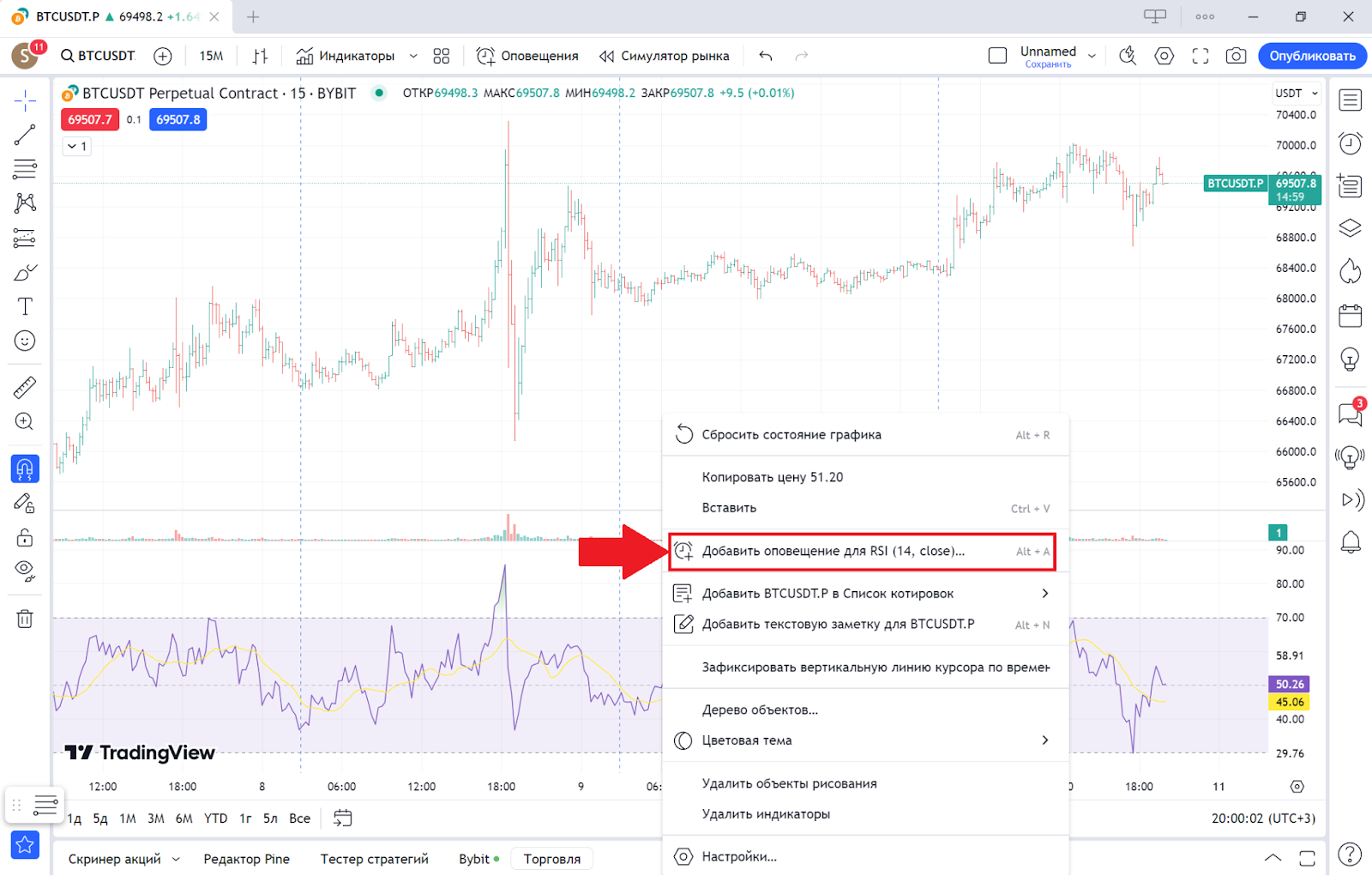Open the go to date calendar icon

click(342, 819)
